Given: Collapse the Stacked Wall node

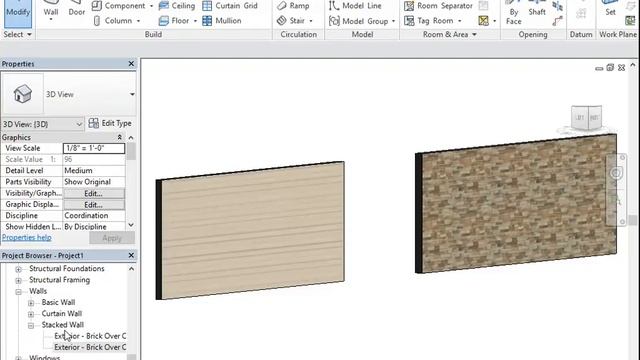Looking at the screenshot, I should (31, 325).
